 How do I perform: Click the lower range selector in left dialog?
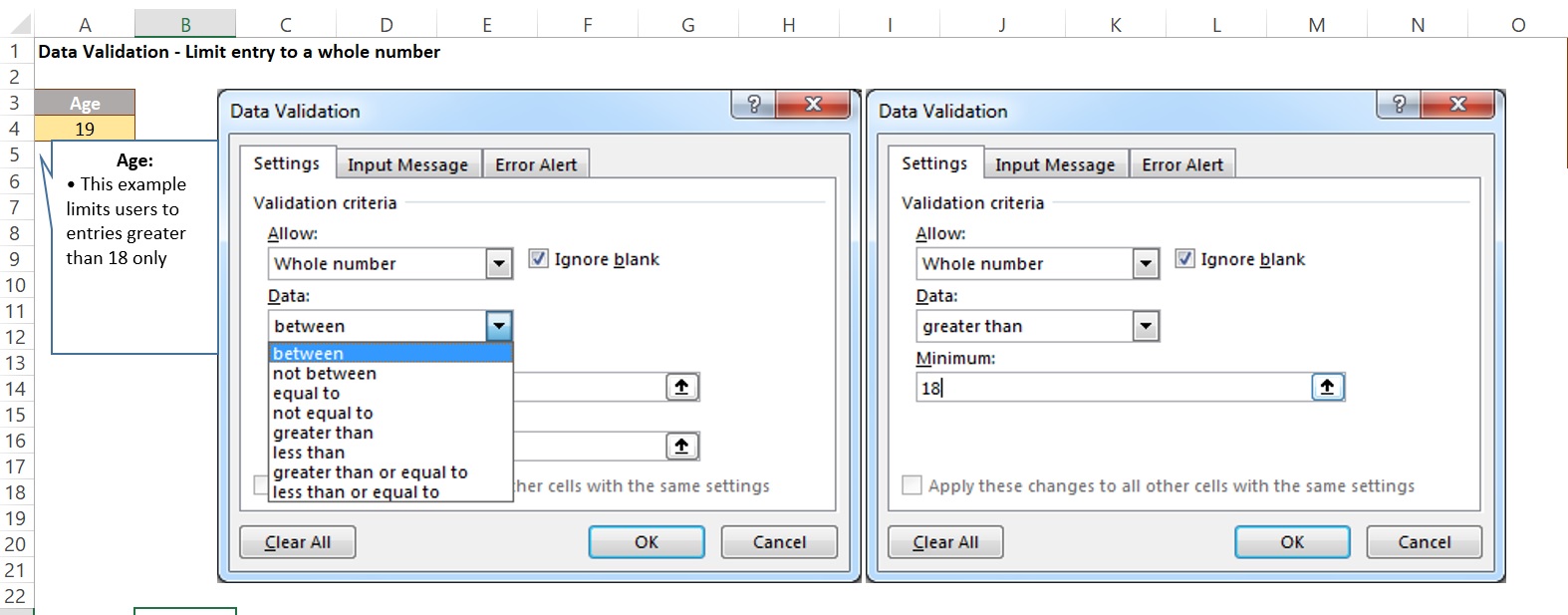[681, 447]
